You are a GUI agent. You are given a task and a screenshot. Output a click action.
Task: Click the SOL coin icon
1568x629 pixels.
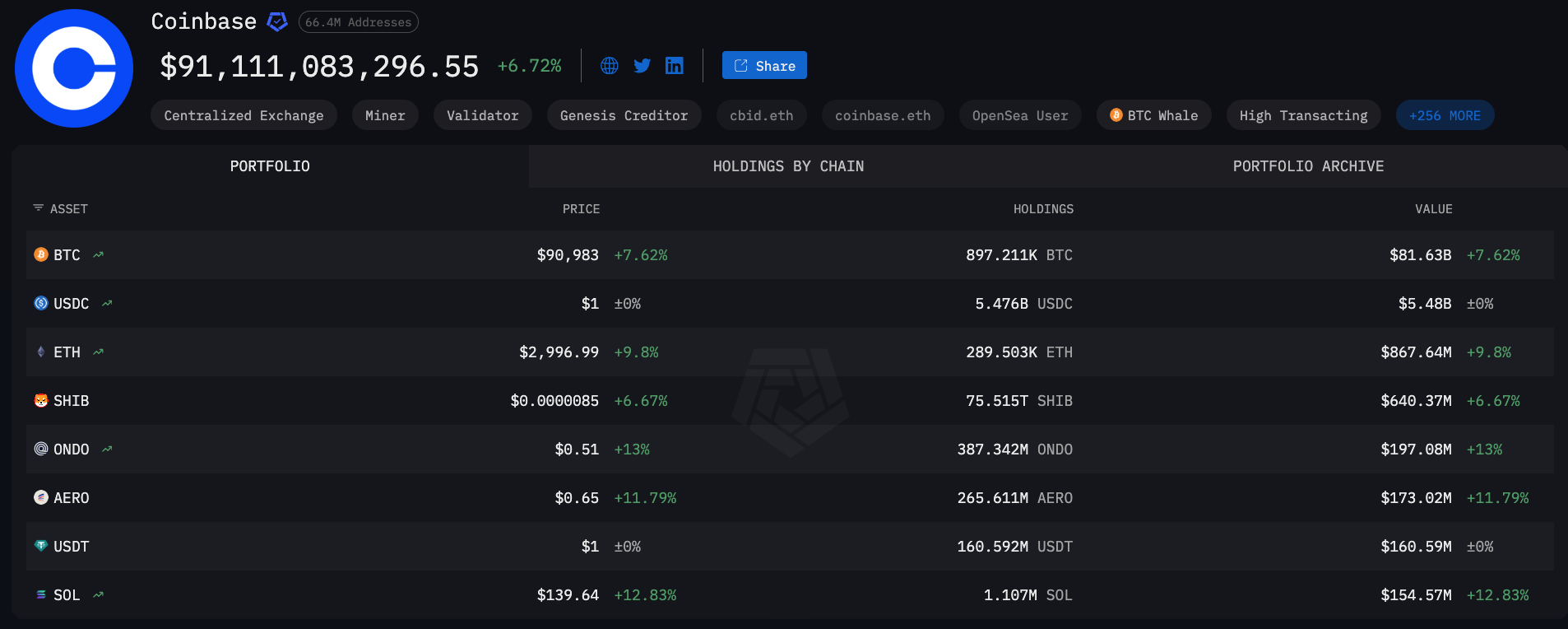(41, 594)
